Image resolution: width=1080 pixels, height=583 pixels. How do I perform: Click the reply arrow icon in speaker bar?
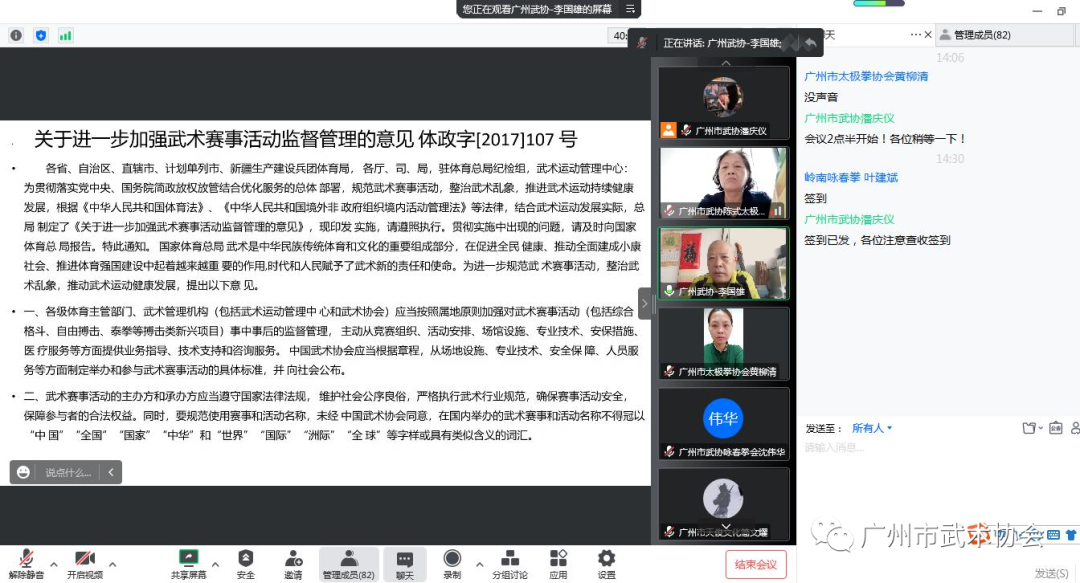811,43
